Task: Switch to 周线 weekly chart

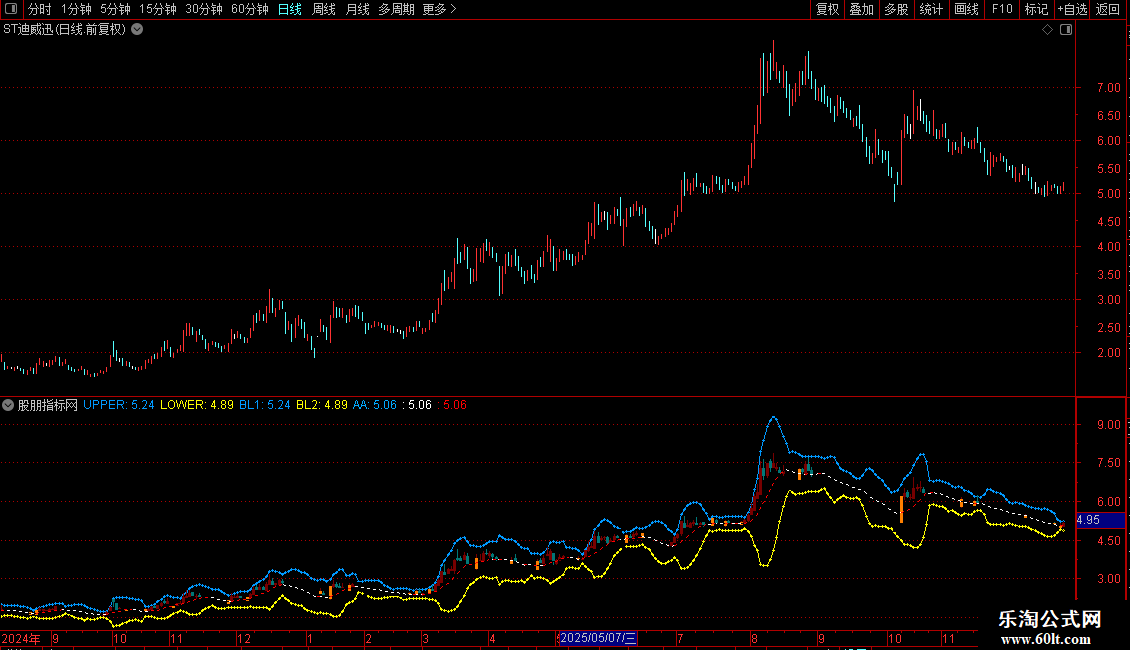Action: (324, 9)
